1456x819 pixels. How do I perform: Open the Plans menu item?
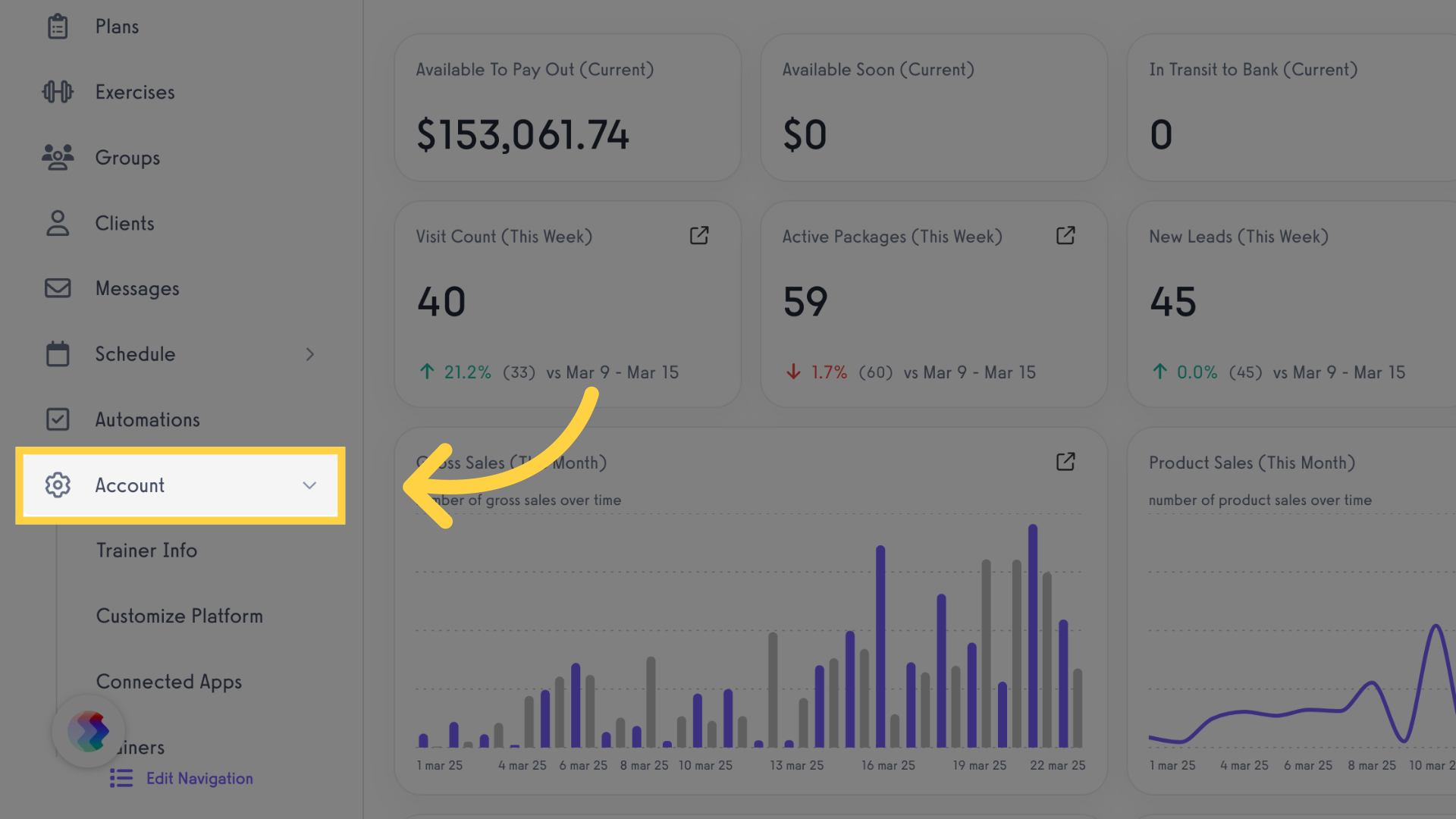(117, 27)
